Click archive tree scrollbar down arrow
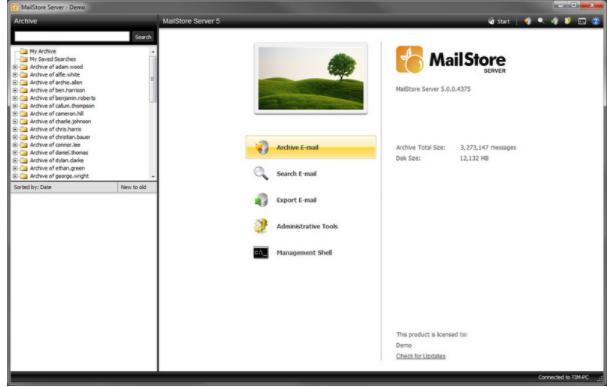Image resolution: width=613 pixels, height=387 pixels. (153, 177)
